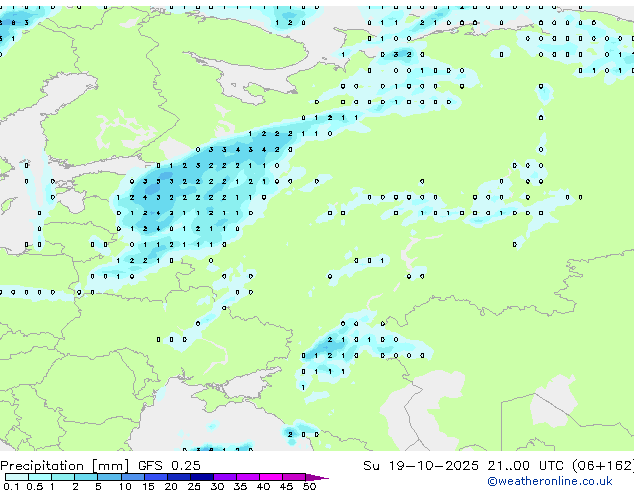Pick the 45–50 mm legend swatch
The width and height of the screenshot is (634, 490).
(294, 477)
